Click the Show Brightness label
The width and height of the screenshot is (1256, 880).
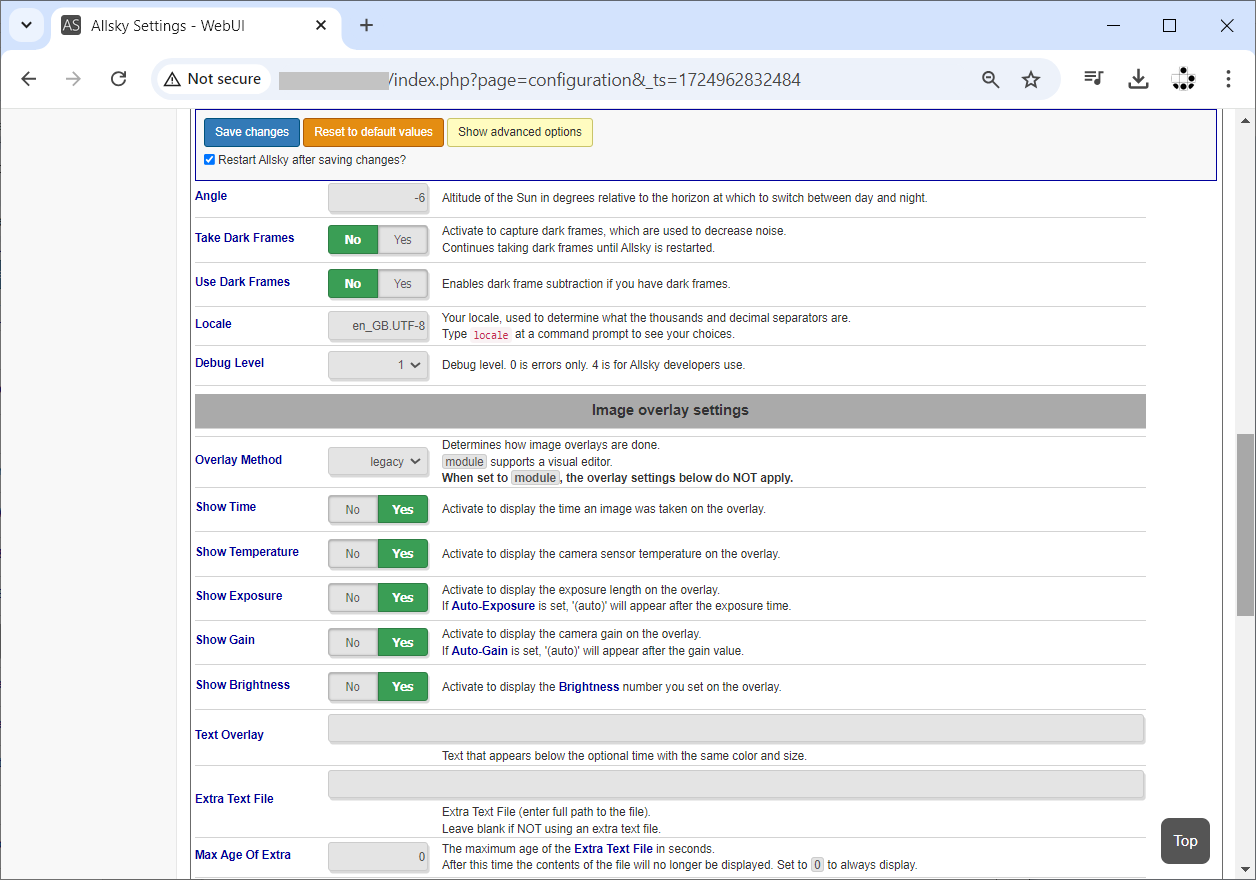click(243, 685)
